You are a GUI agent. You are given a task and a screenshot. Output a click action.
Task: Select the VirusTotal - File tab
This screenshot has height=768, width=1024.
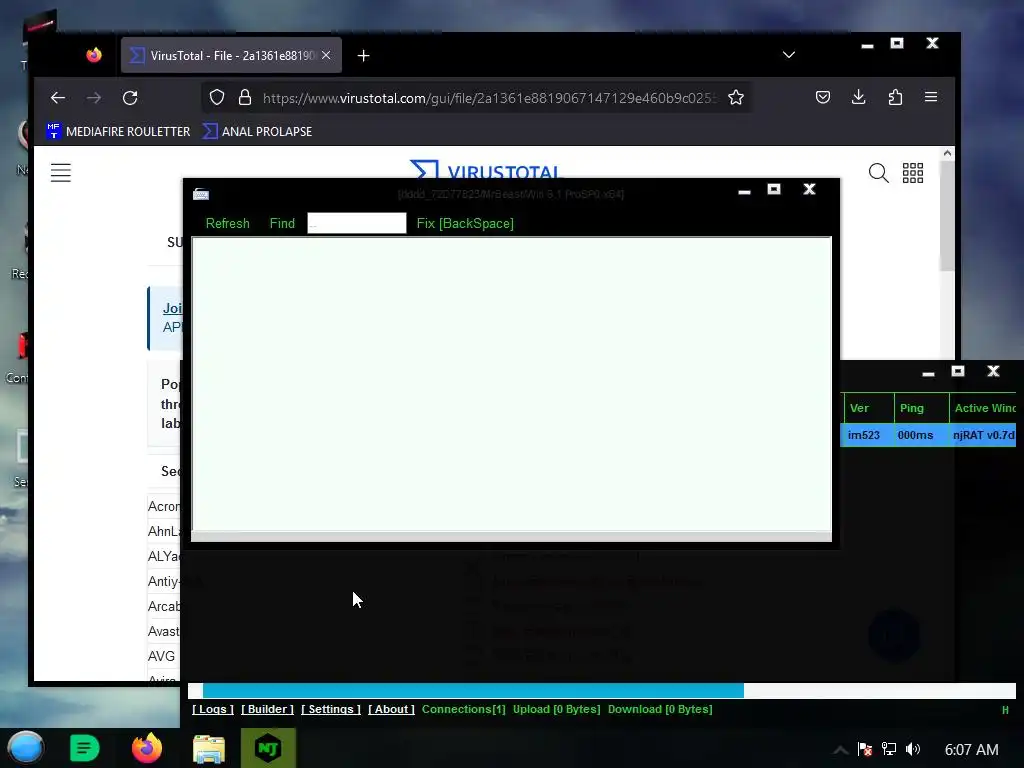[x=231, y=56]
